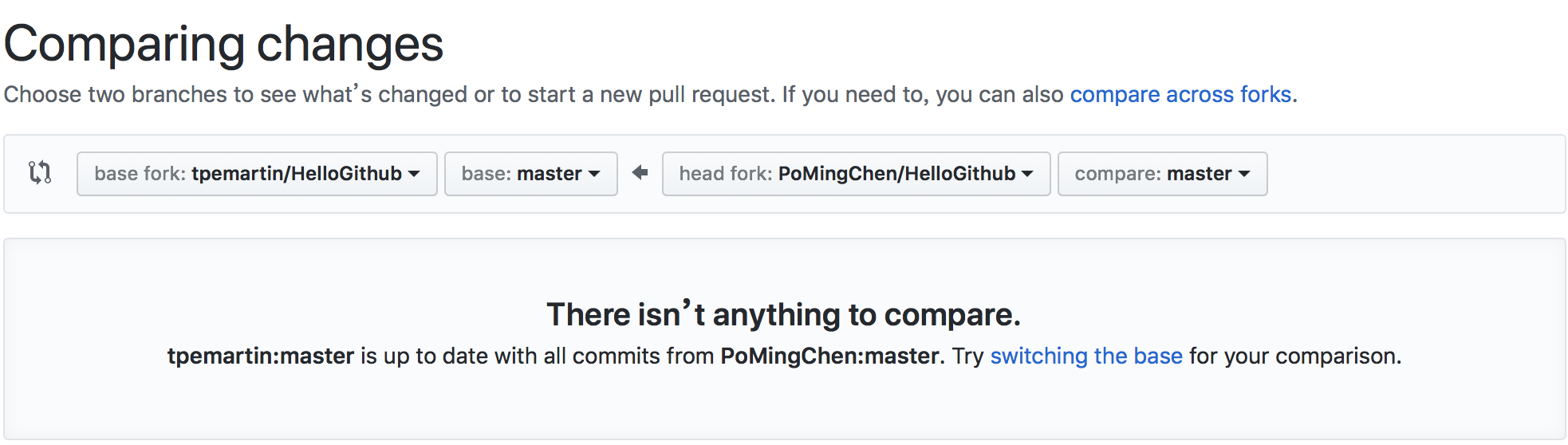Expand the base: master branch selector

[530, 174]
